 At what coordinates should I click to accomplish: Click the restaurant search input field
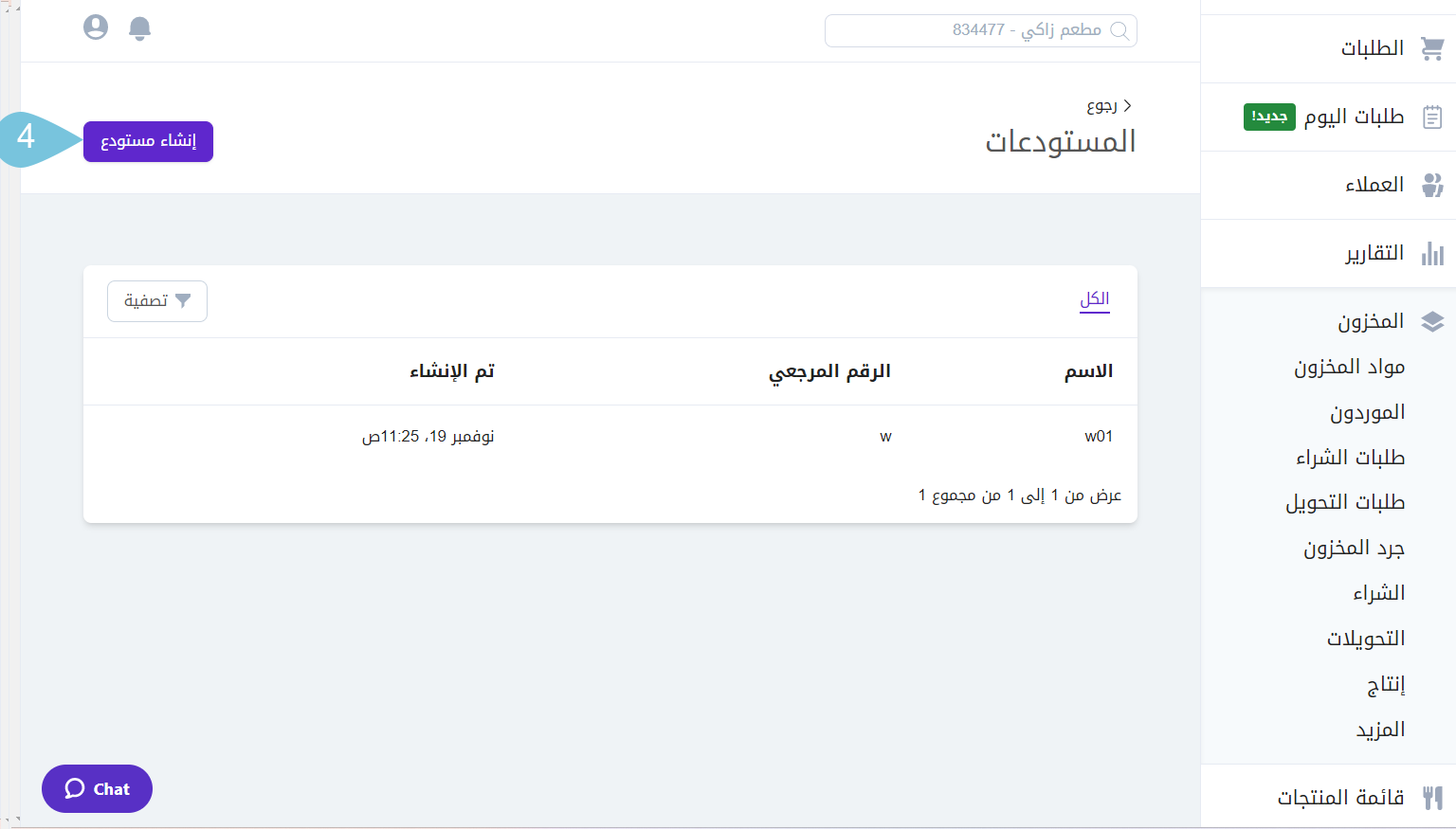point(980,30)
